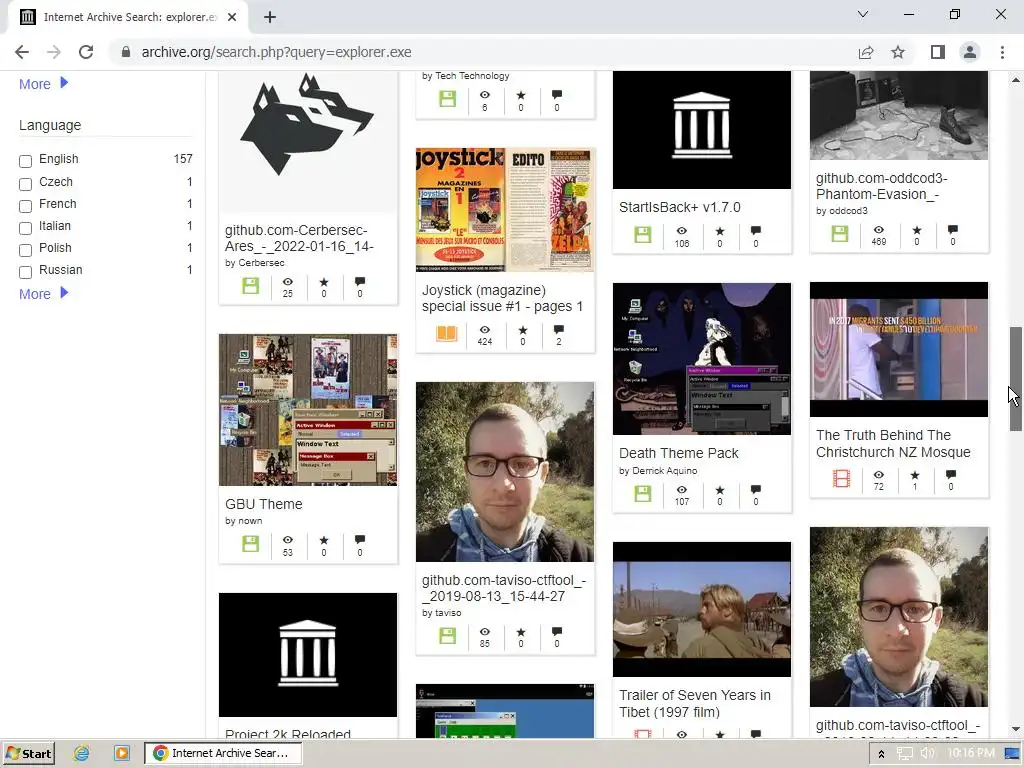The height and width of the screenshot is (768, 1024).
Task: Click Seven Years in Tibet thumbnail
Action: pos(702,609)
